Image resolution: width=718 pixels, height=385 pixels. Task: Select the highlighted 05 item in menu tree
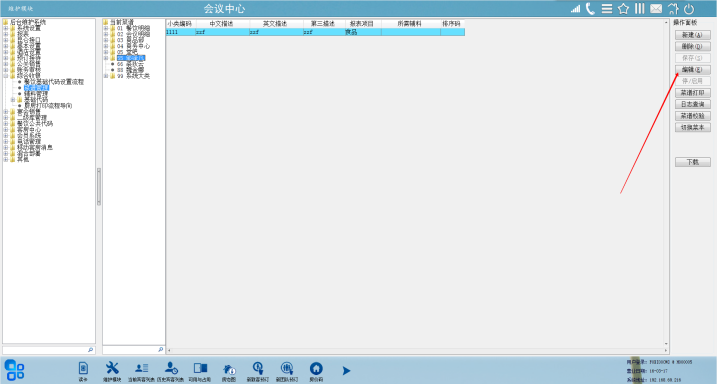click(131, 58)
